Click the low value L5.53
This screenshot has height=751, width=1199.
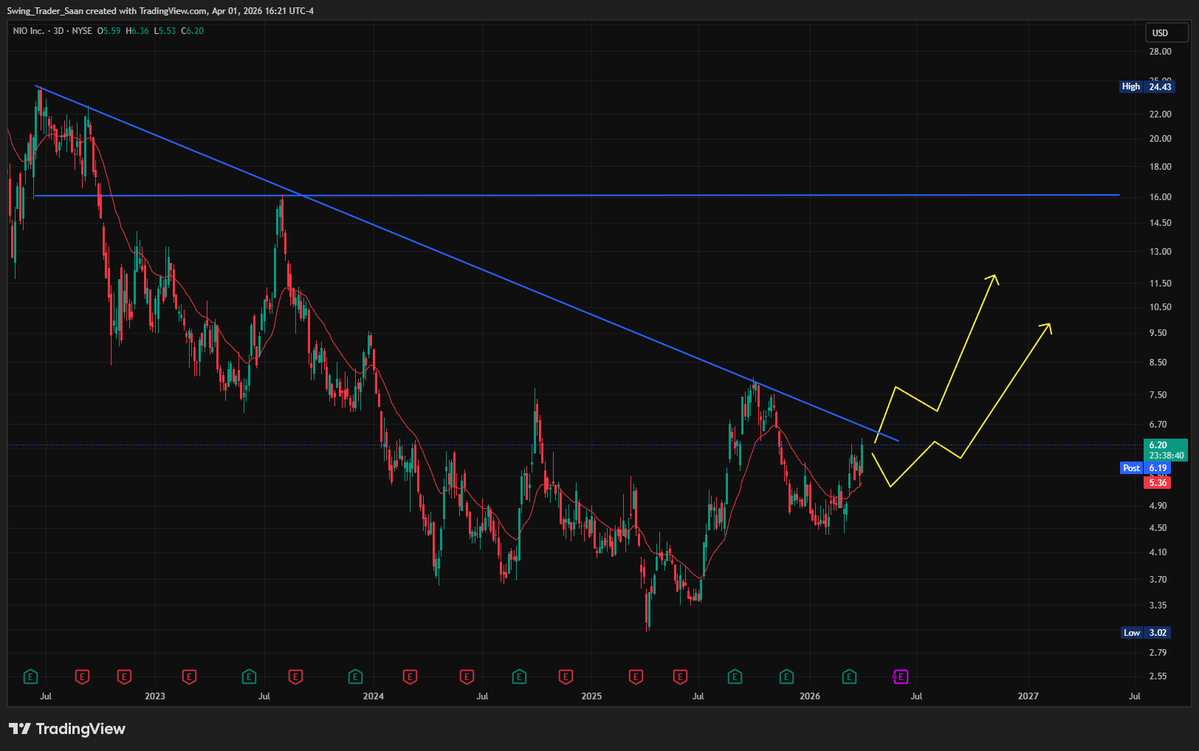[x=164, y=31]
